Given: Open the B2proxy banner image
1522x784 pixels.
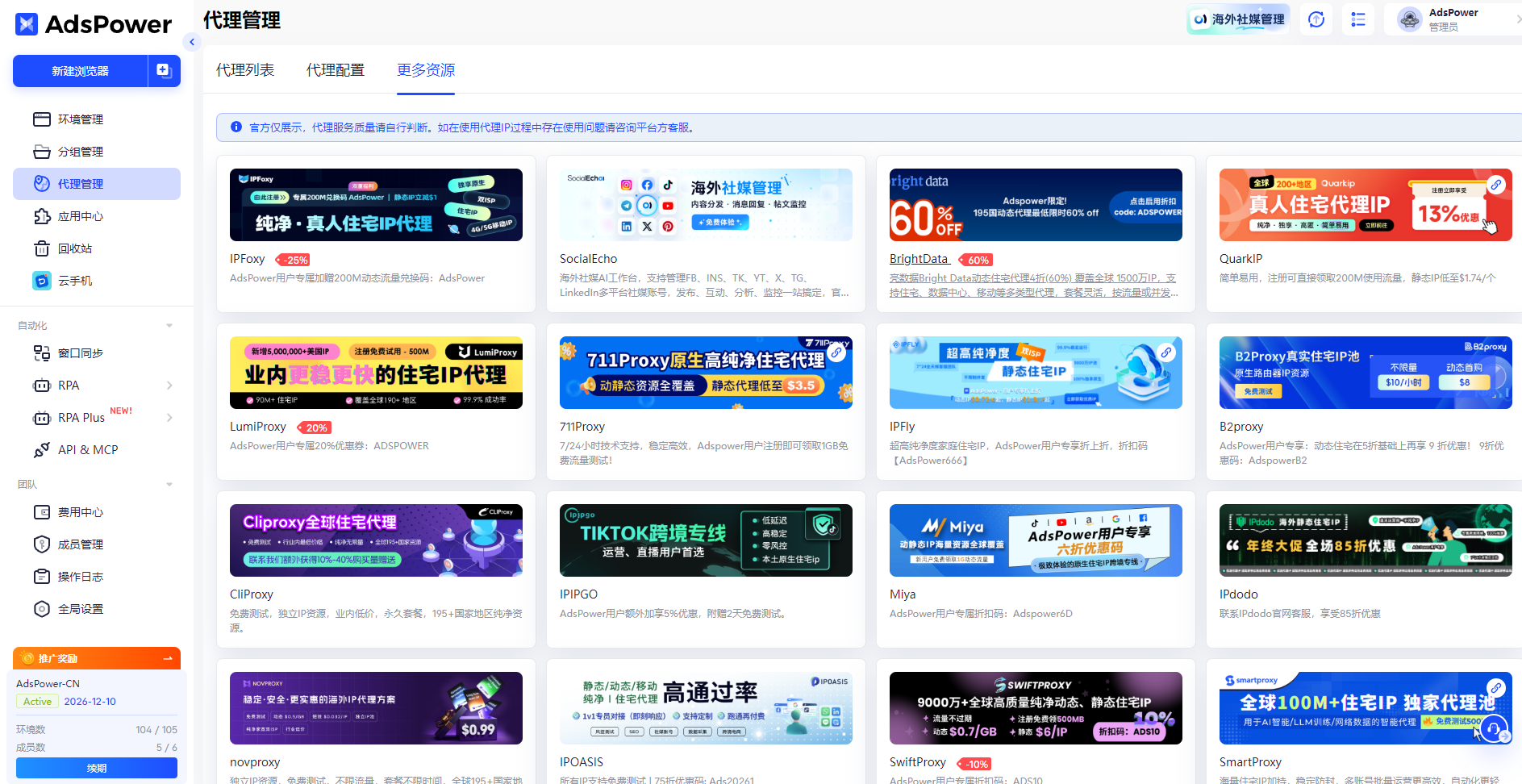Looking at the screenshot, I should (1366, 373).
